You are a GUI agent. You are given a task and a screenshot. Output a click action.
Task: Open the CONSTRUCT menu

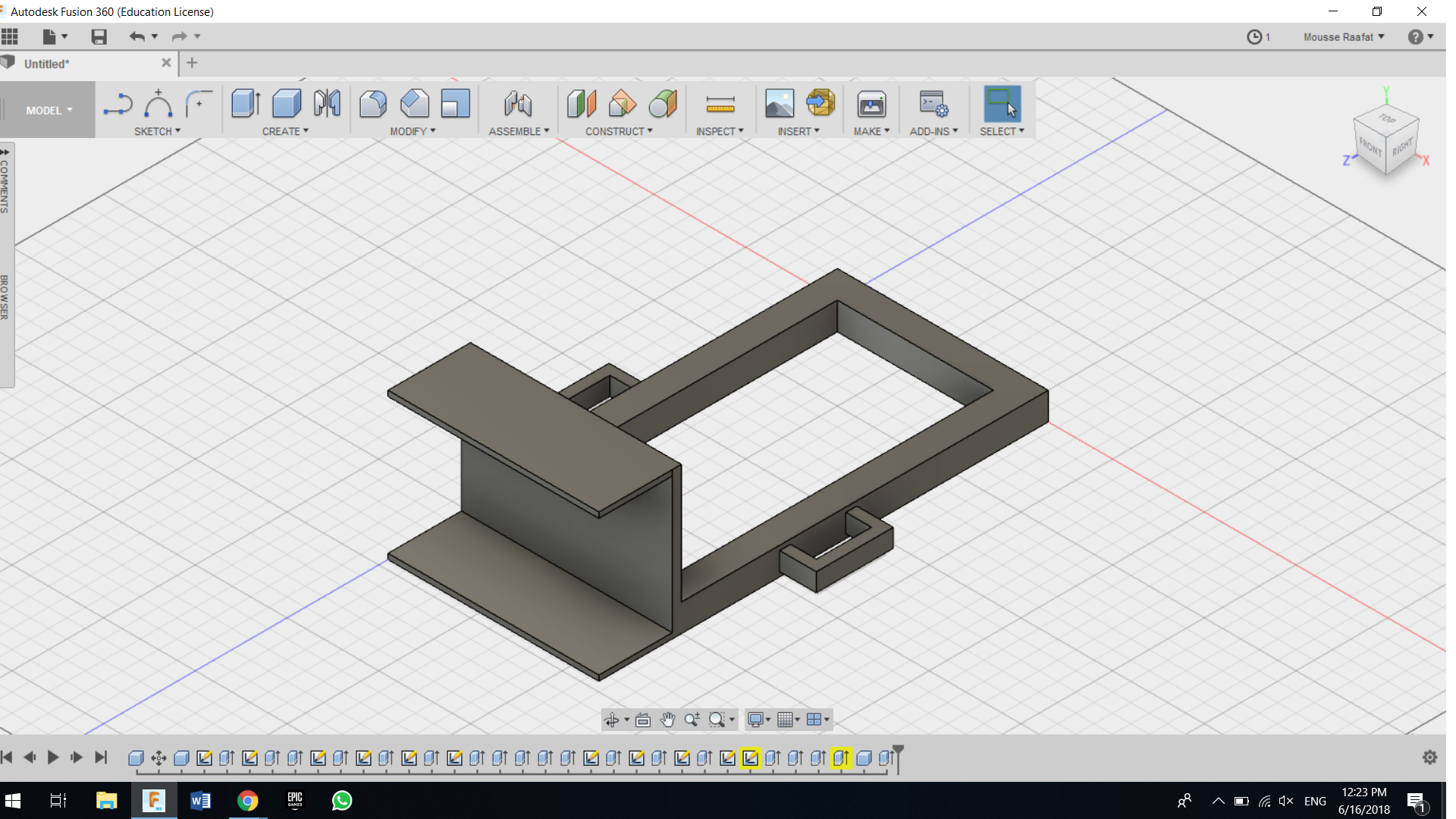point(619,131)
